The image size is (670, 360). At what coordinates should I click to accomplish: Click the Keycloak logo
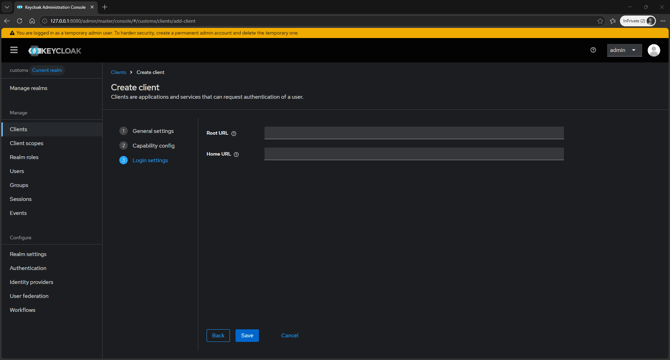55,51
